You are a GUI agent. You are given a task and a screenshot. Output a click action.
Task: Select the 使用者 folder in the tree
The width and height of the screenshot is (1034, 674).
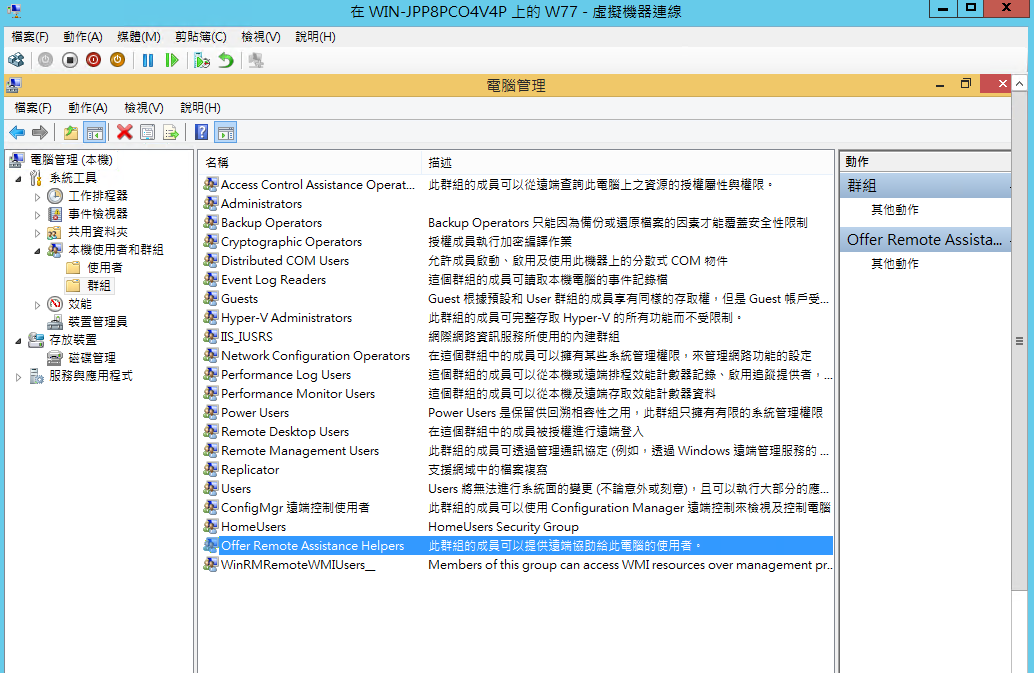pos(104,267)
